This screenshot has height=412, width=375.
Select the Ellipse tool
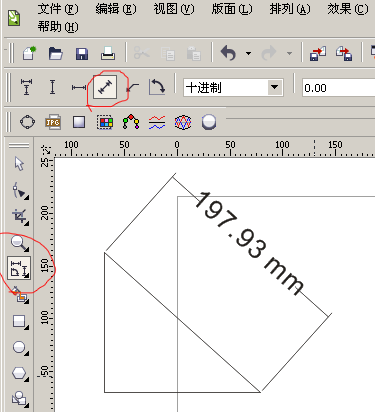point(19,348)
